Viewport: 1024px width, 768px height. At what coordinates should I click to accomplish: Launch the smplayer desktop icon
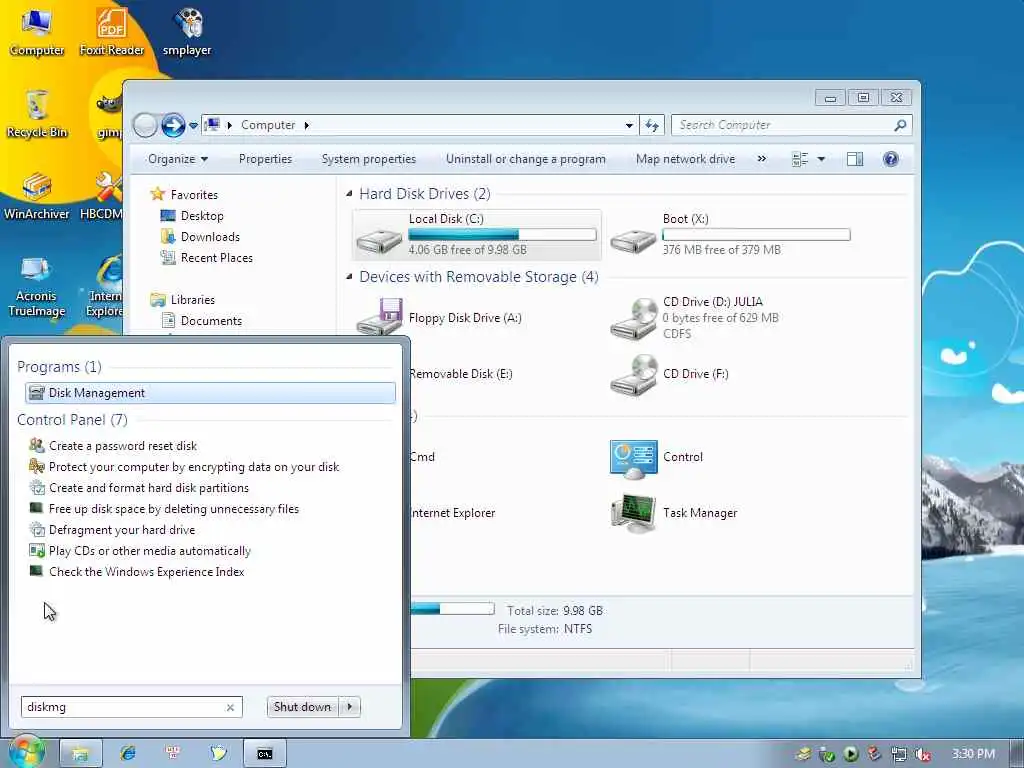(x=187, y=31)
